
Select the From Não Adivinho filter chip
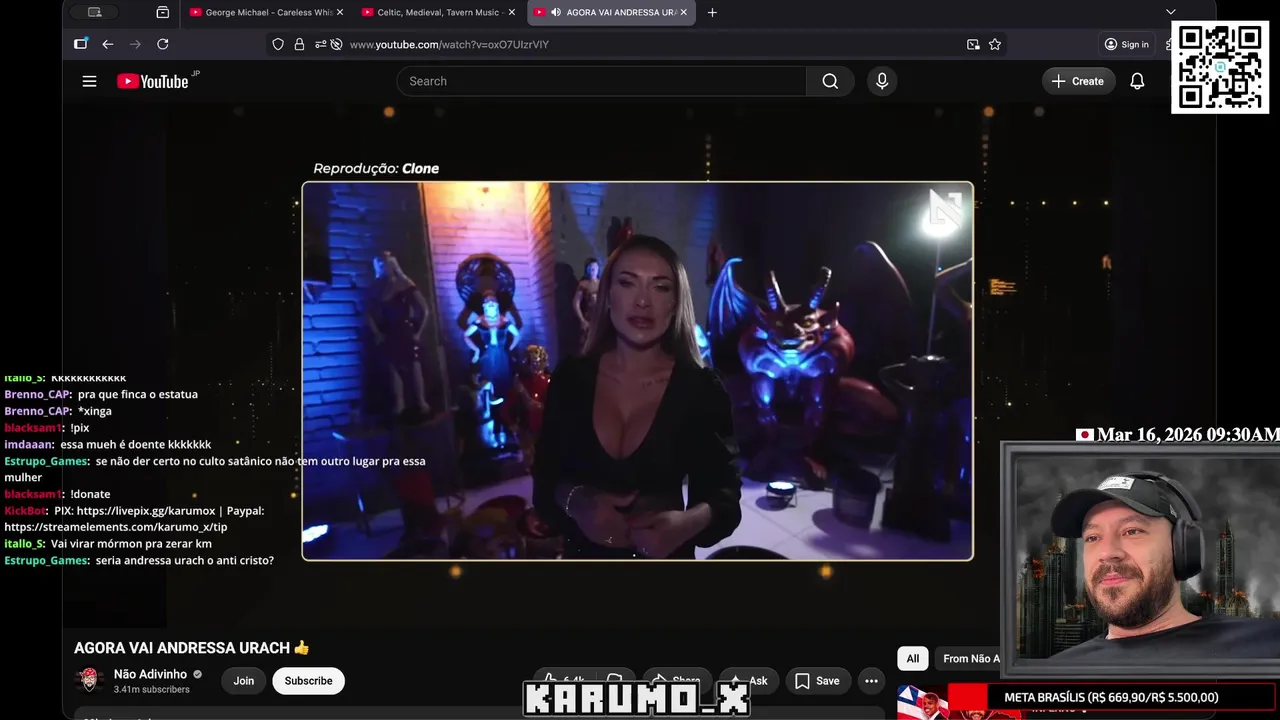point(970,658)
